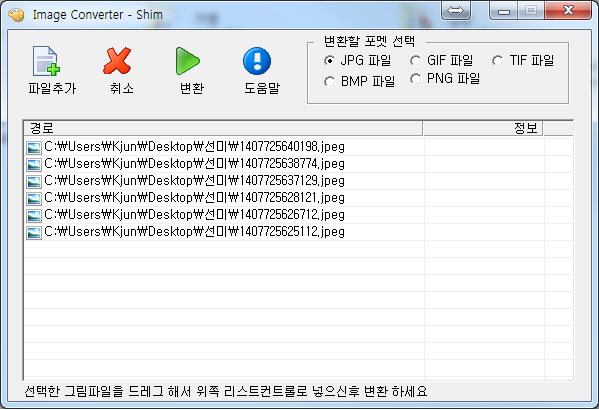Select the GIF 파일 format option
This screenshot has height=410, width=599.
point(415,60)
